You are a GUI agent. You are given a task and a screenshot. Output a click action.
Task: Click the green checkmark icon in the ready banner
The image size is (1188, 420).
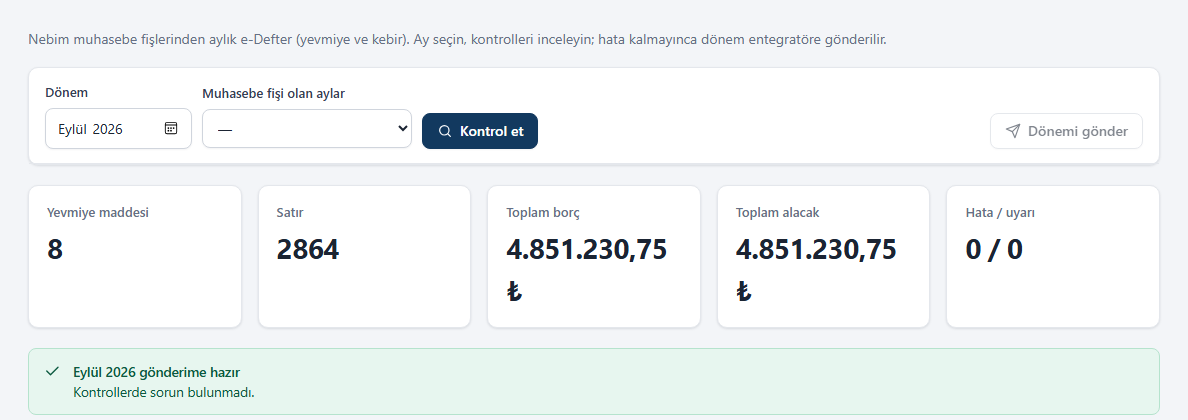pyautogui.click(x=52, y=371)
